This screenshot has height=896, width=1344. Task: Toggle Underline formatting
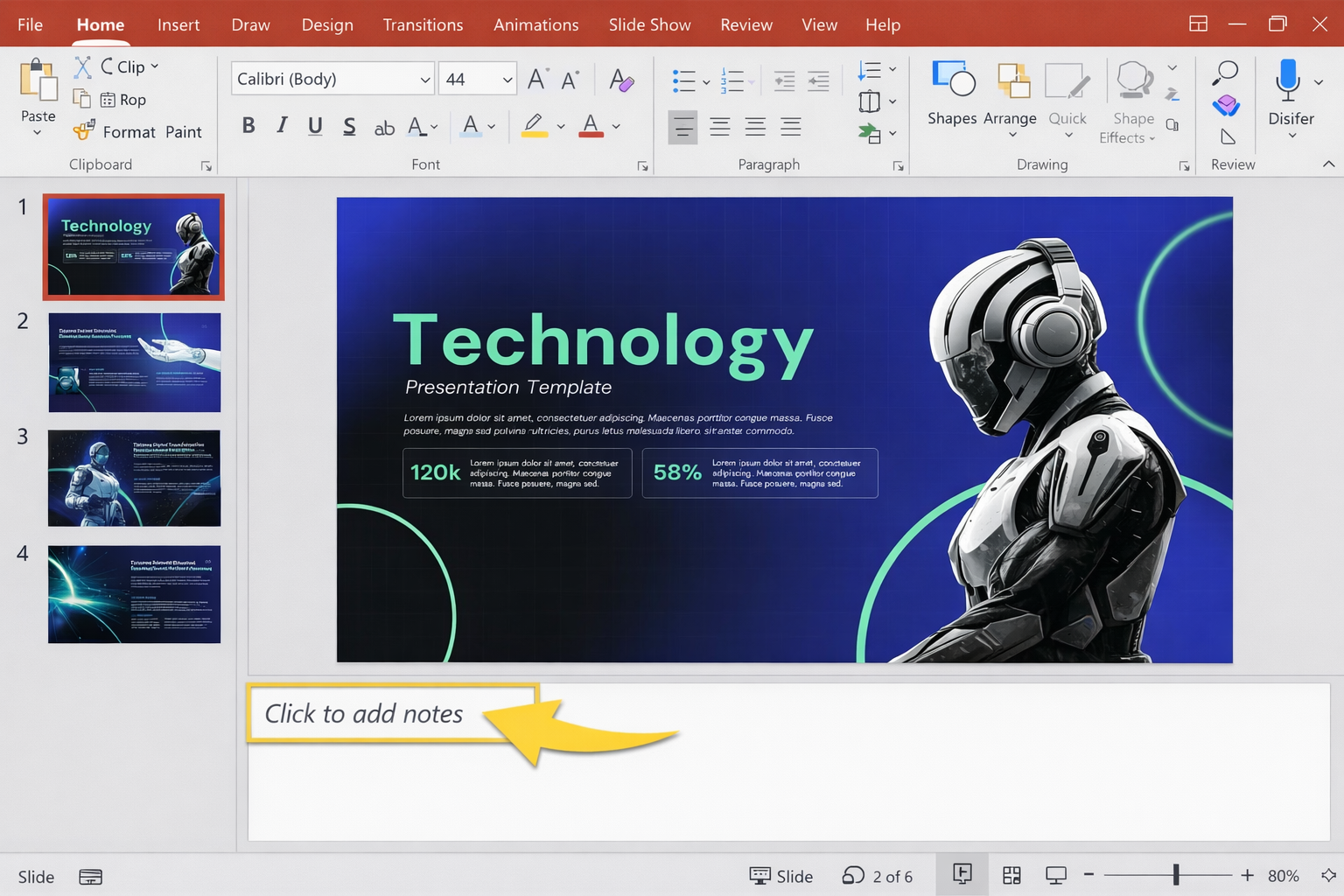pos(315,126)
